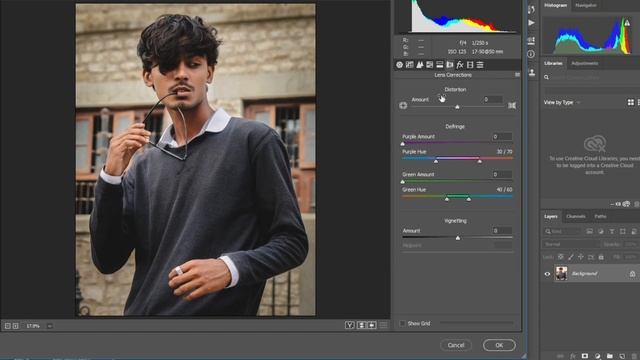Click the zoom percentage field

[x=34, y=326]
